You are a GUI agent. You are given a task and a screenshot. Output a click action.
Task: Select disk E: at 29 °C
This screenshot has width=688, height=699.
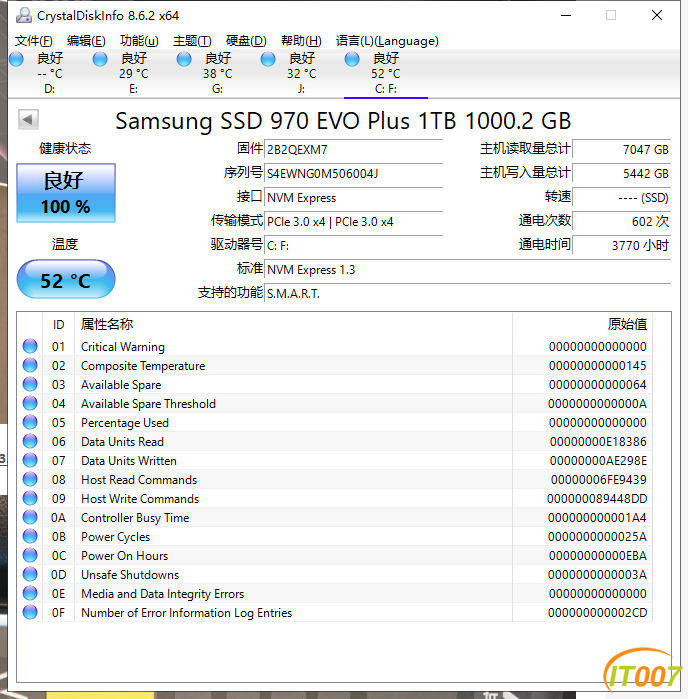pos(134,74)
